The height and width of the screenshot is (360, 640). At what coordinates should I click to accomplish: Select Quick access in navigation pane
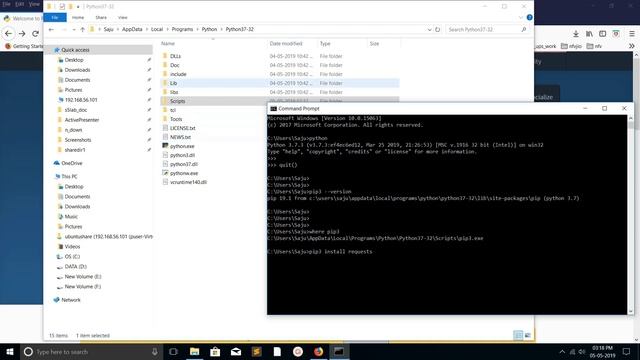pyautogui.click(x=75, y=50)
